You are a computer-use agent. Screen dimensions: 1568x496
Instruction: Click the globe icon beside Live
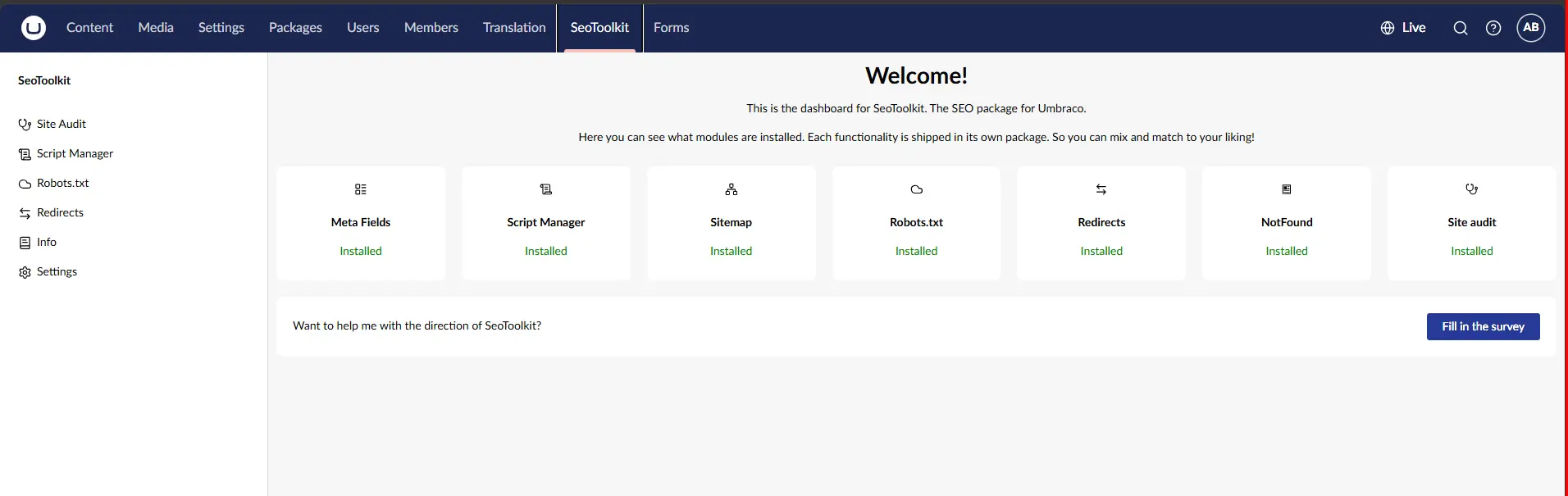1388,28
